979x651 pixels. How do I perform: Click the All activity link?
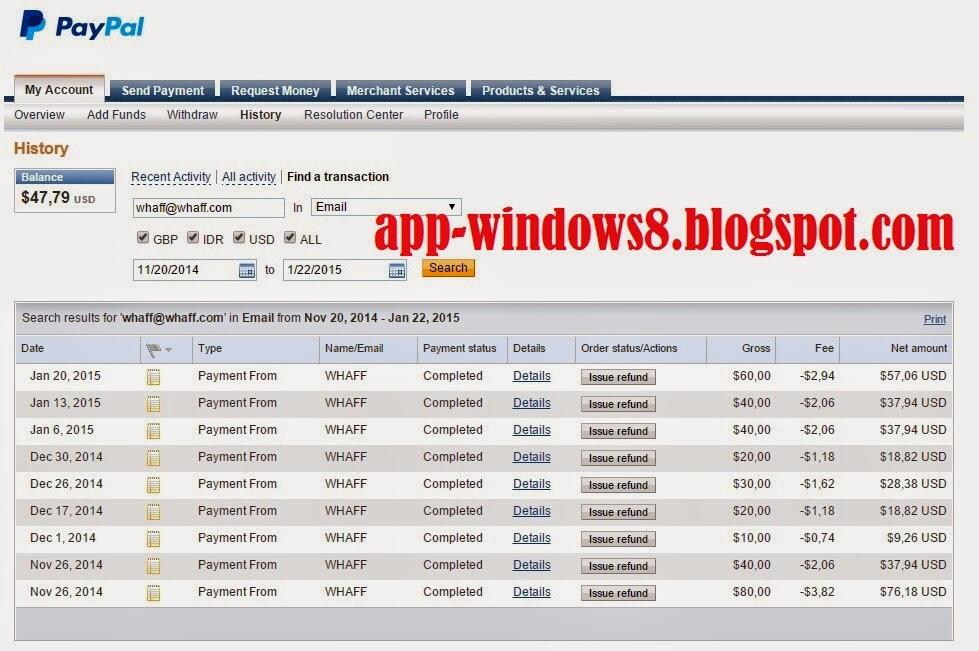[248, 177]
